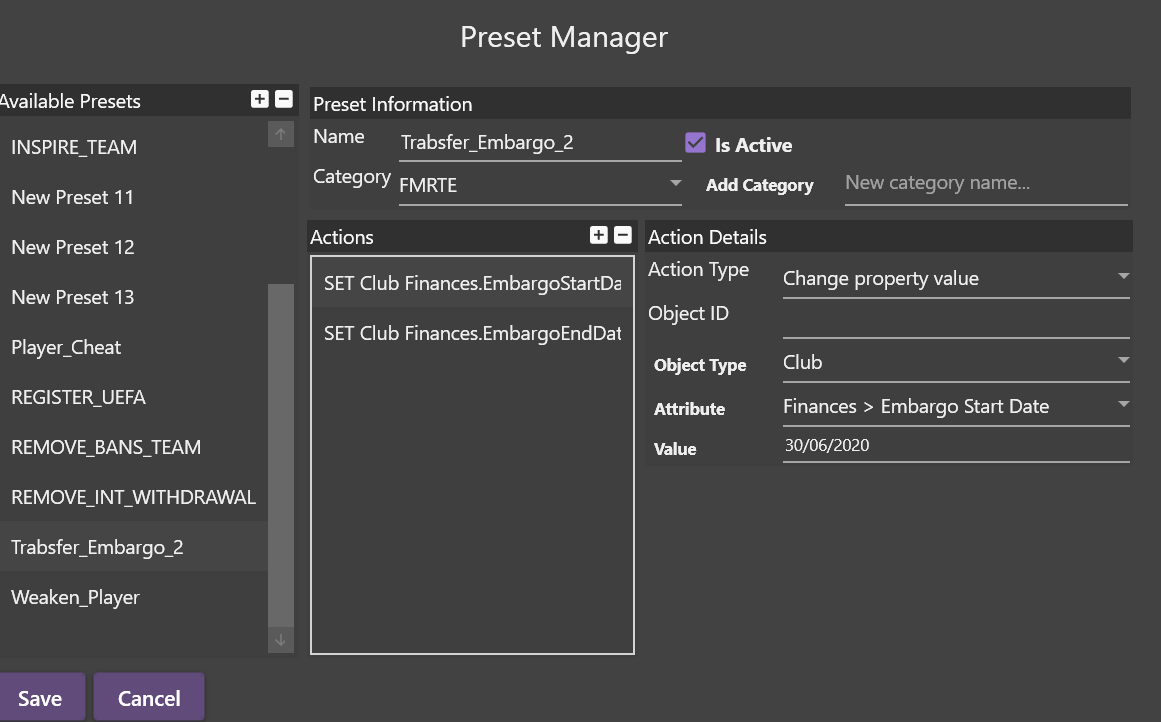Remove preset using Available Presets minus icon
Image resolution: width=1161 pixels, height=722 pixels.
pos(284,99)
